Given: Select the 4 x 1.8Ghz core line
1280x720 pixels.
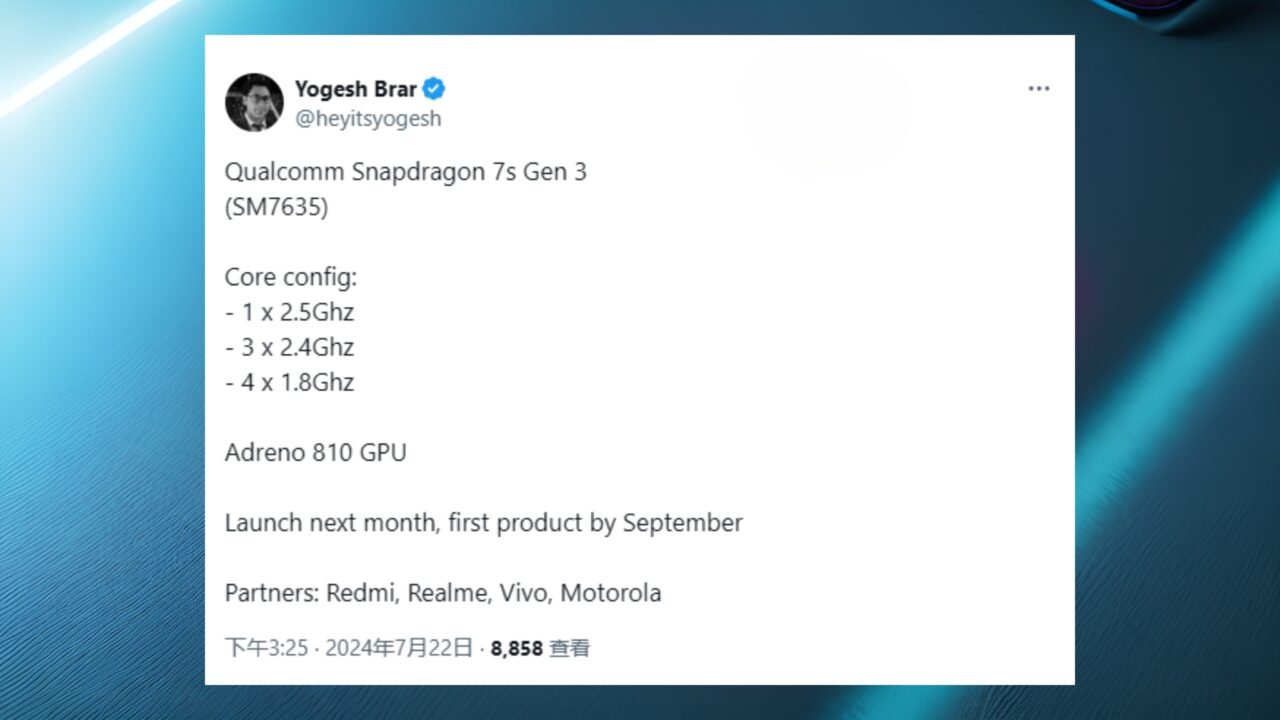Looking at the screenshot, I should pyautogui.click(x=297, y=382).
